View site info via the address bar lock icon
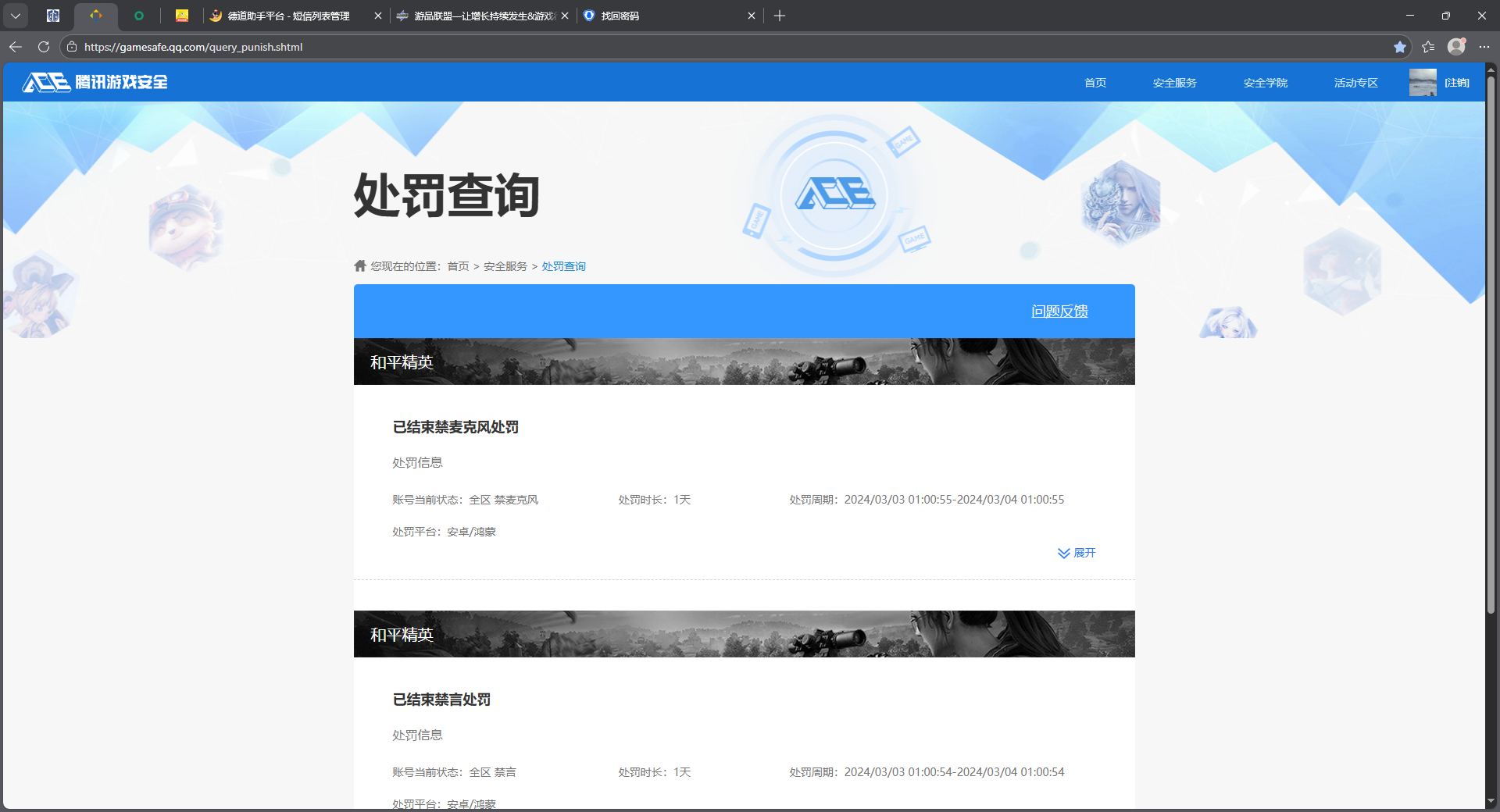The image size is (1500, 812). 71,47
